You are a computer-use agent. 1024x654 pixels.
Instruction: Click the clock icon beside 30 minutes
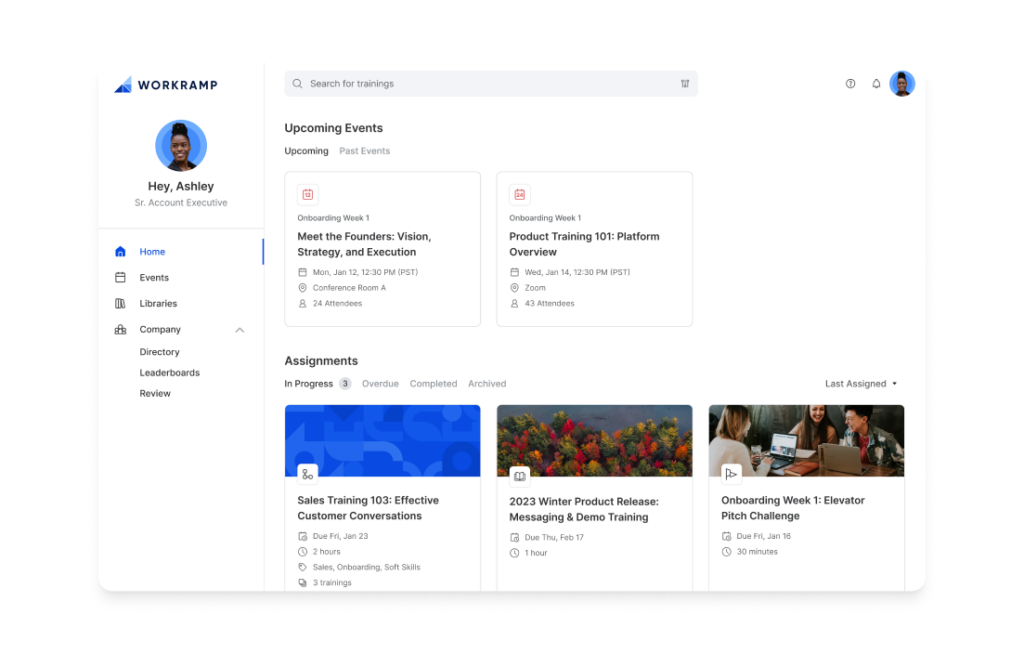[x=726, y=551]
